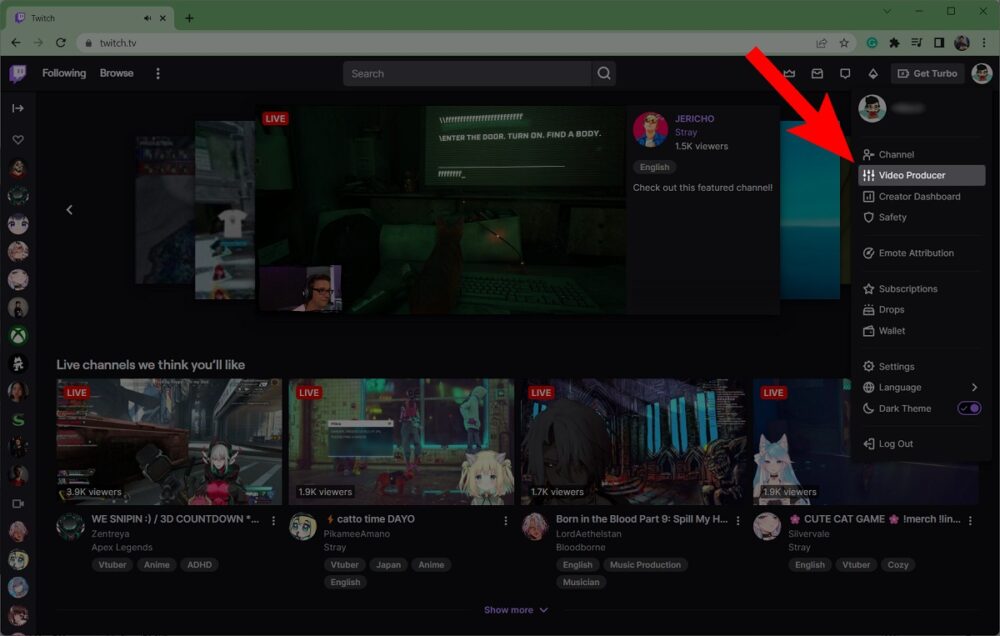1000x636 pixels.
Task: Click Show more below live channels
Action: click(516, 609)
